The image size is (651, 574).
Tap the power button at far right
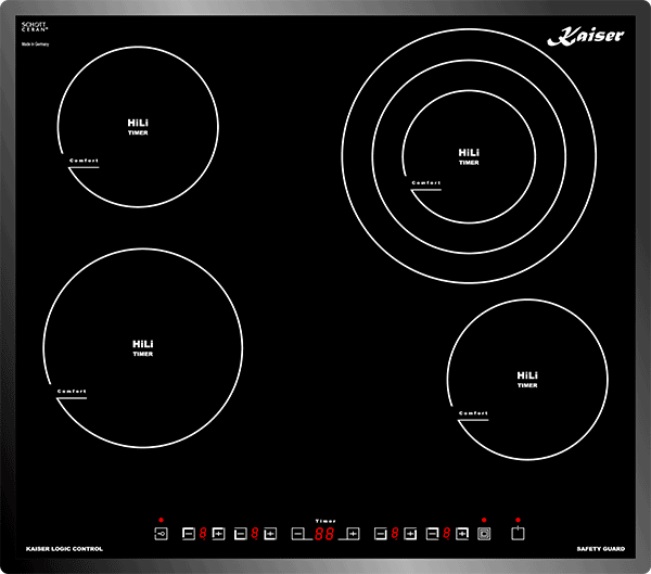click(517, 534)
